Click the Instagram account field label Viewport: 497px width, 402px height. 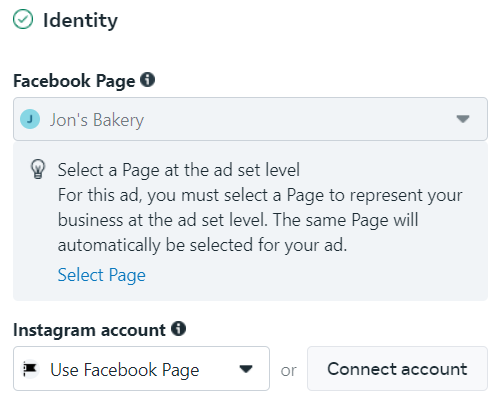89,330
